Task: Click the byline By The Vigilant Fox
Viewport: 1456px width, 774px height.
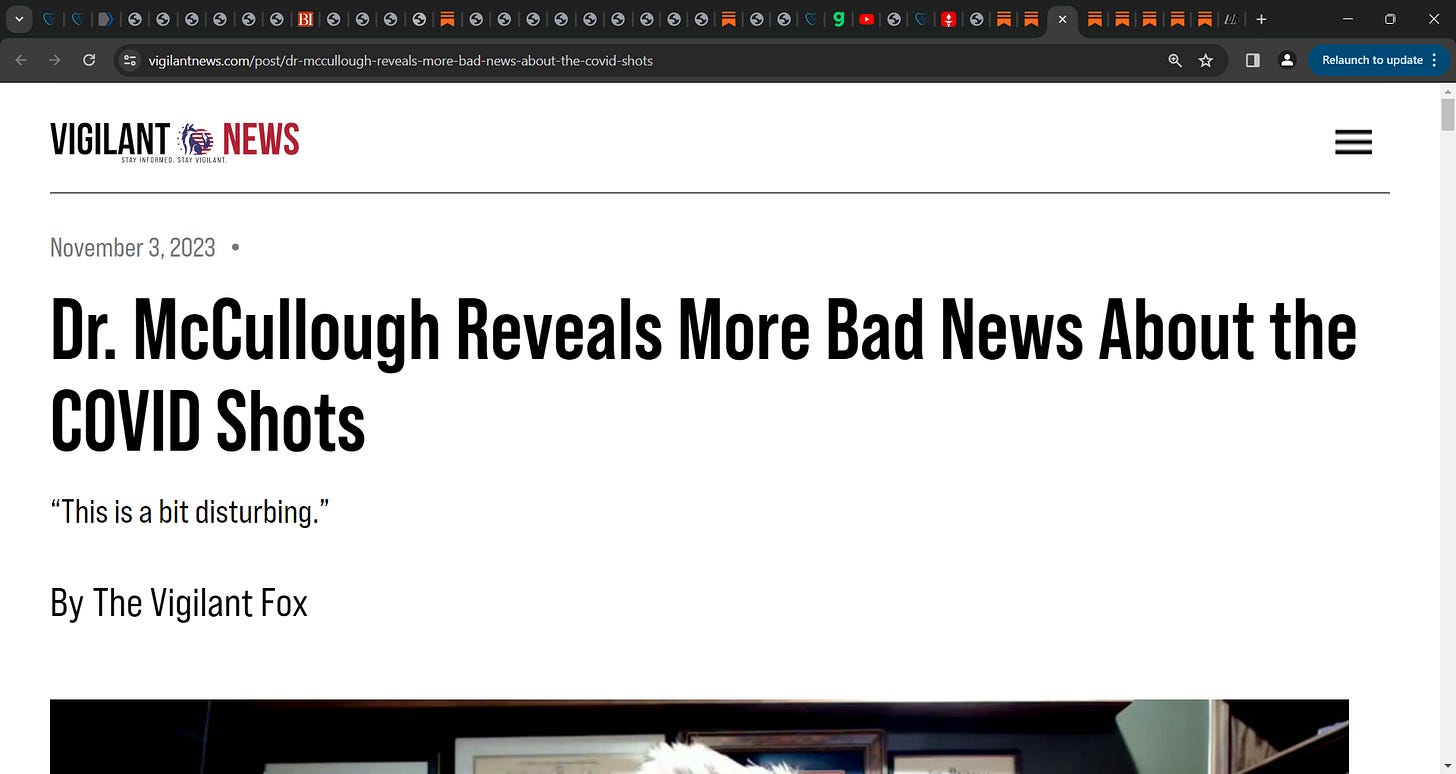Action: point(179,603)
